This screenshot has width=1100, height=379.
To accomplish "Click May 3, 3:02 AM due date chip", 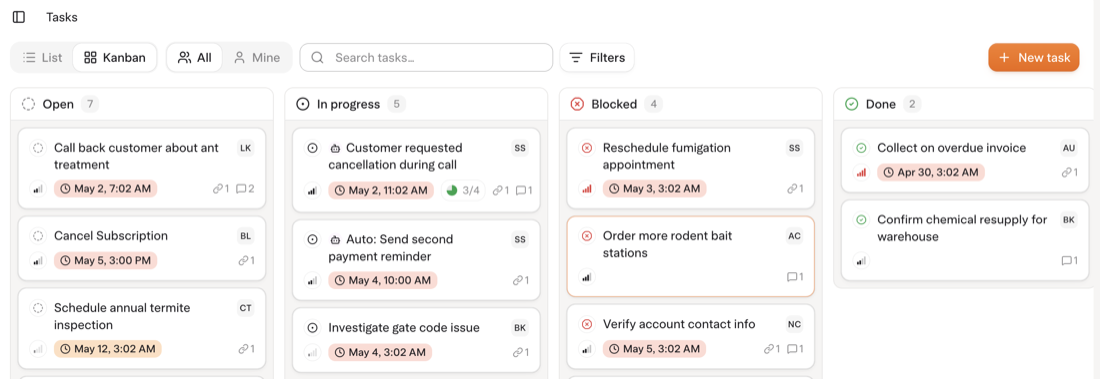I will [x=655, y=189].
